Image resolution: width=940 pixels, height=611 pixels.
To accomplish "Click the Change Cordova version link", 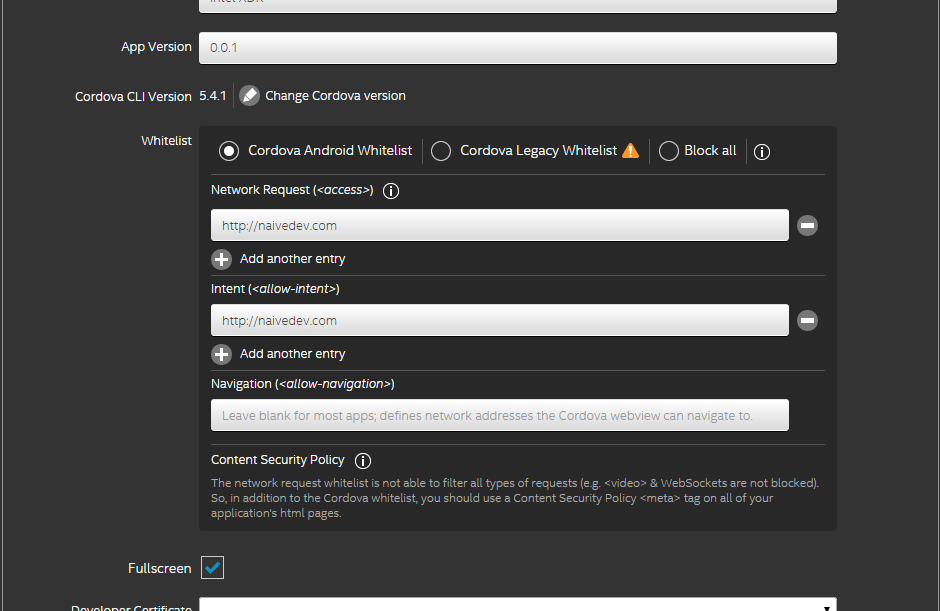I will click(335, 96).
